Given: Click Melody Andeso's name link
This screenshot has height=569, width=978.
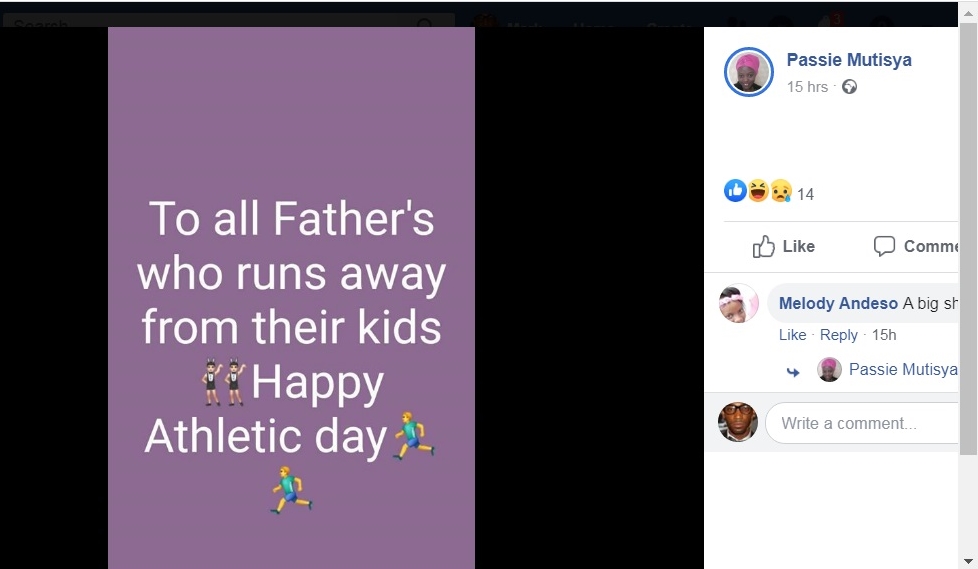Looking at the screenshot, I should [x=838, y=303].
